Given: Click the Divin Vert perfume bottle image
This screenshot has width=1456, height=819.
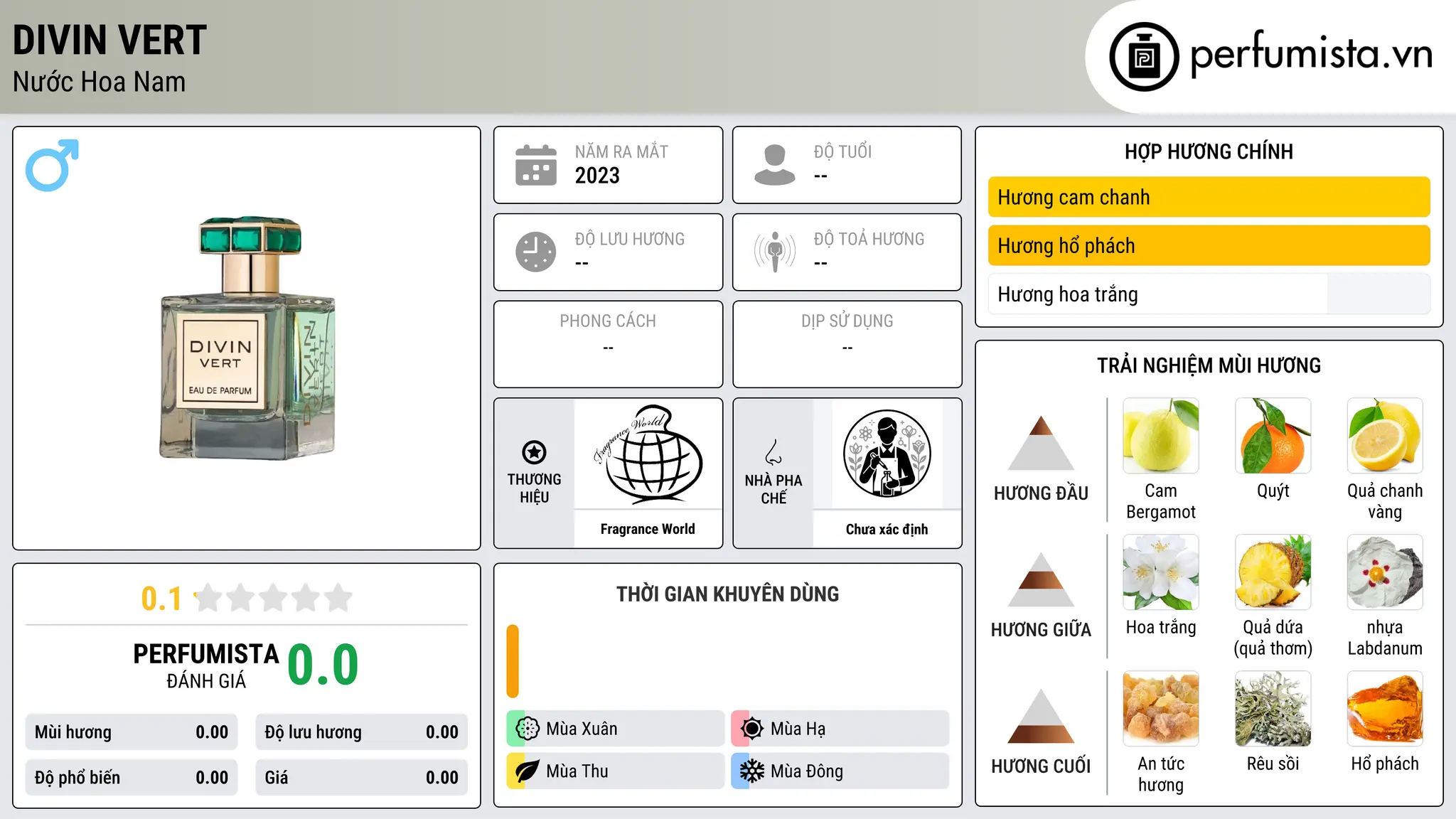Looking at the screenshot, I should tap(247, 338).
